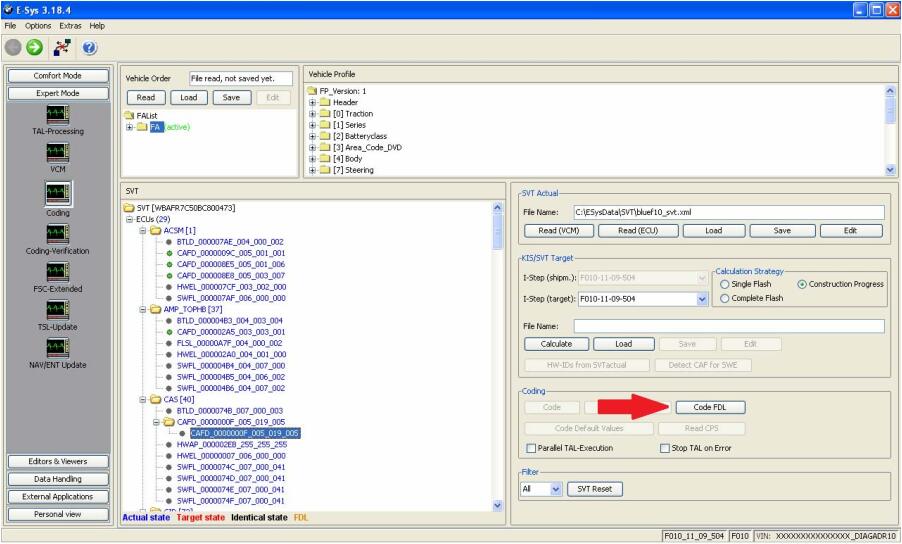Image resolution: width=902 pixels, height=544 pixels.
Task: Click the SVT root folder icon
Action: coord(129,208)
